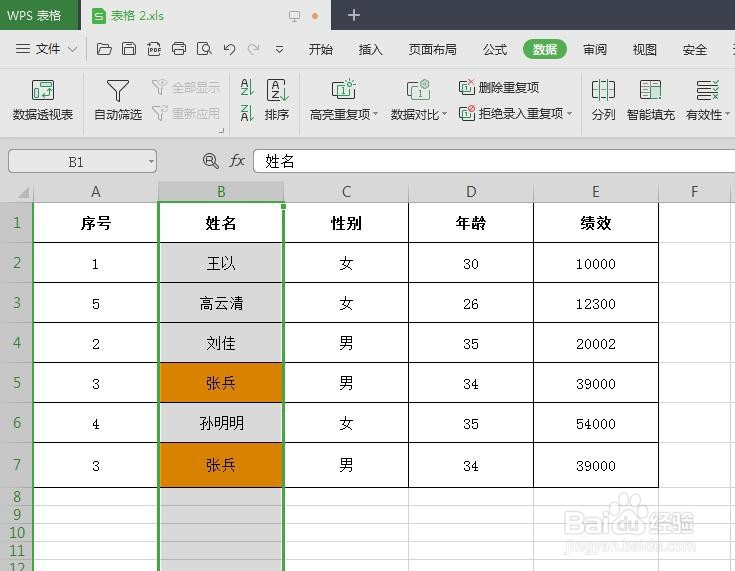
Task: Open the filter group dialog launcher
Action: pyautogui.click(x=222, y=131)
